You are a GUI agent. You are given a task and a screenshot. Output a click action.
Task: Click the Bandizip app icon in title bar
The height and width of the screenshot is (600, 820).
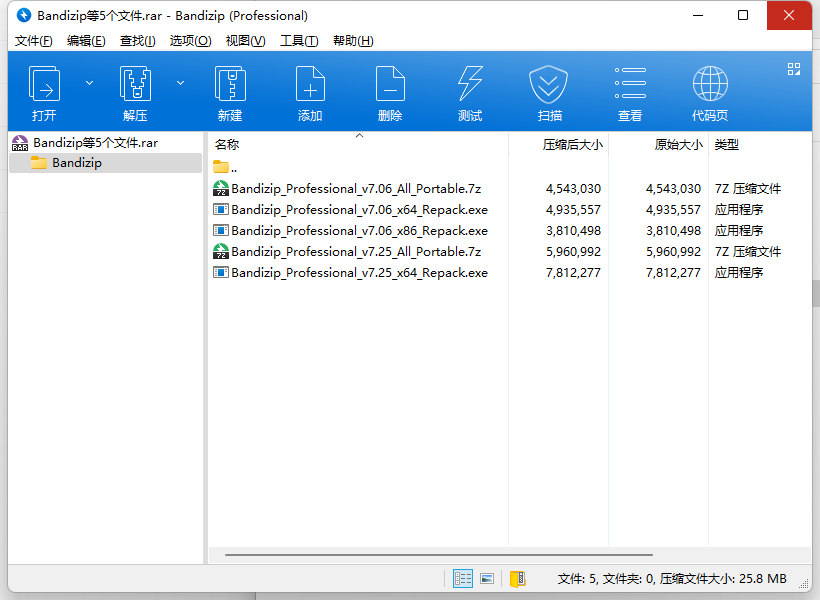[24, 15]
